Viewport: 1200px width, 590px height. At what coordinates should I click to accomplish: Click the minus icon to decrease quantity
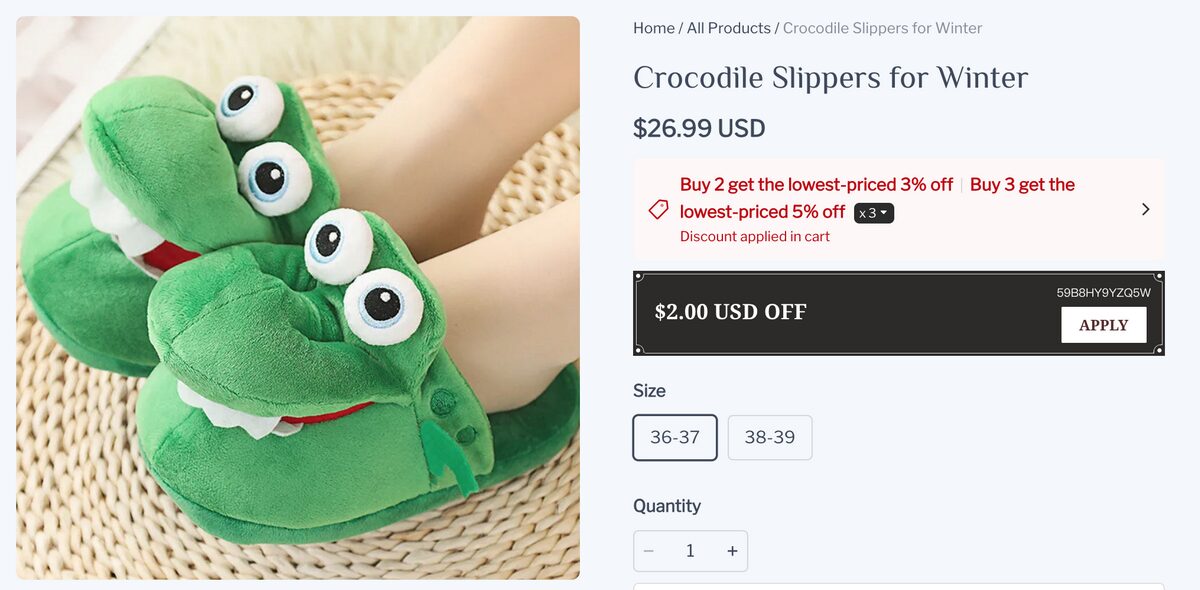(x=648, y=550)
